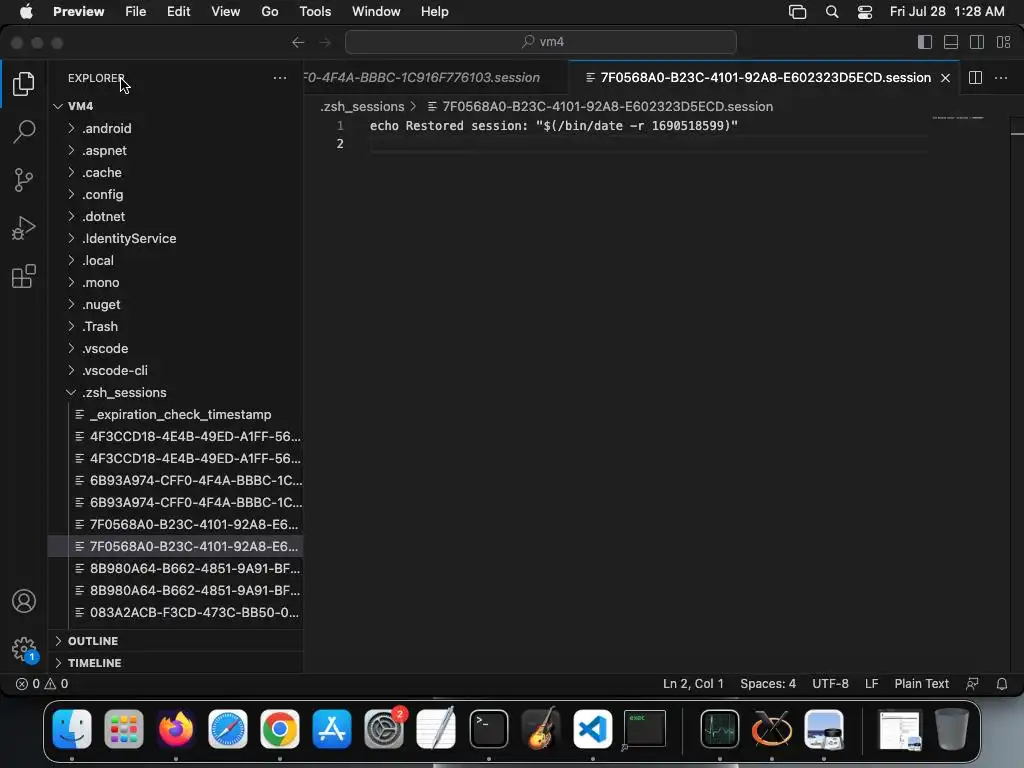Open Control Center in menu bar
Viewport: 1024px width, 768px height.
coord(865,12)
